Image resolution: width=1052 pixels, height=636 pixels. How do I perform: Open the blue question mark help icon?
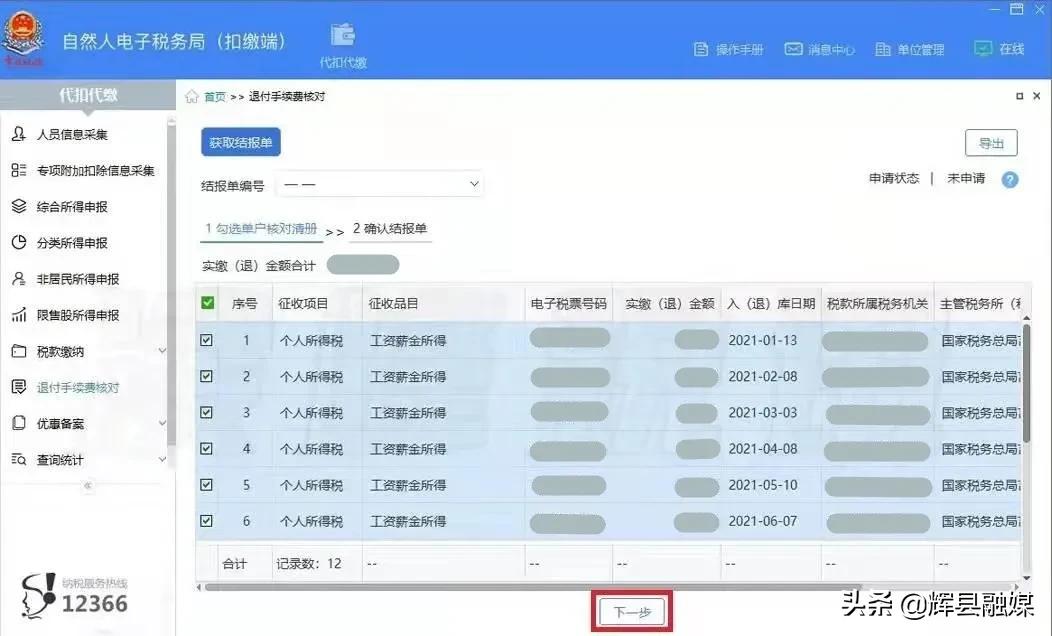(x=1009, y=180)
